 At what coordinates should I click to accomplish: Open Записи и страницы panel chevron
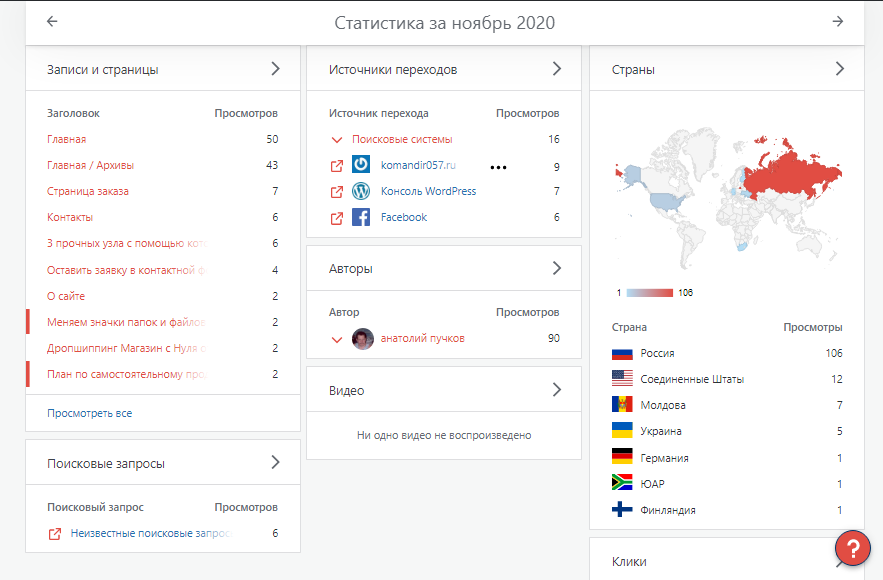point(275,69)
